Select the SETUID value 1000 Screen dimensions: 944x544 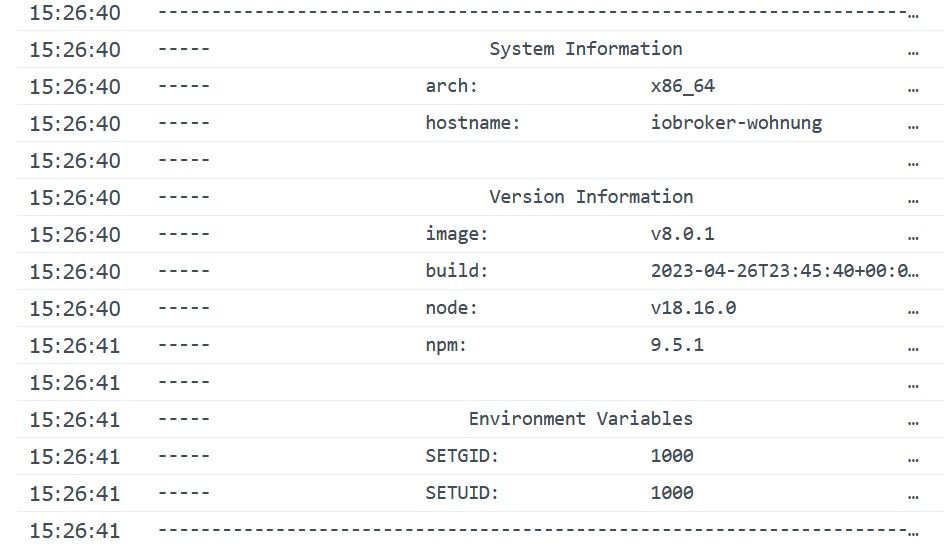672,493
